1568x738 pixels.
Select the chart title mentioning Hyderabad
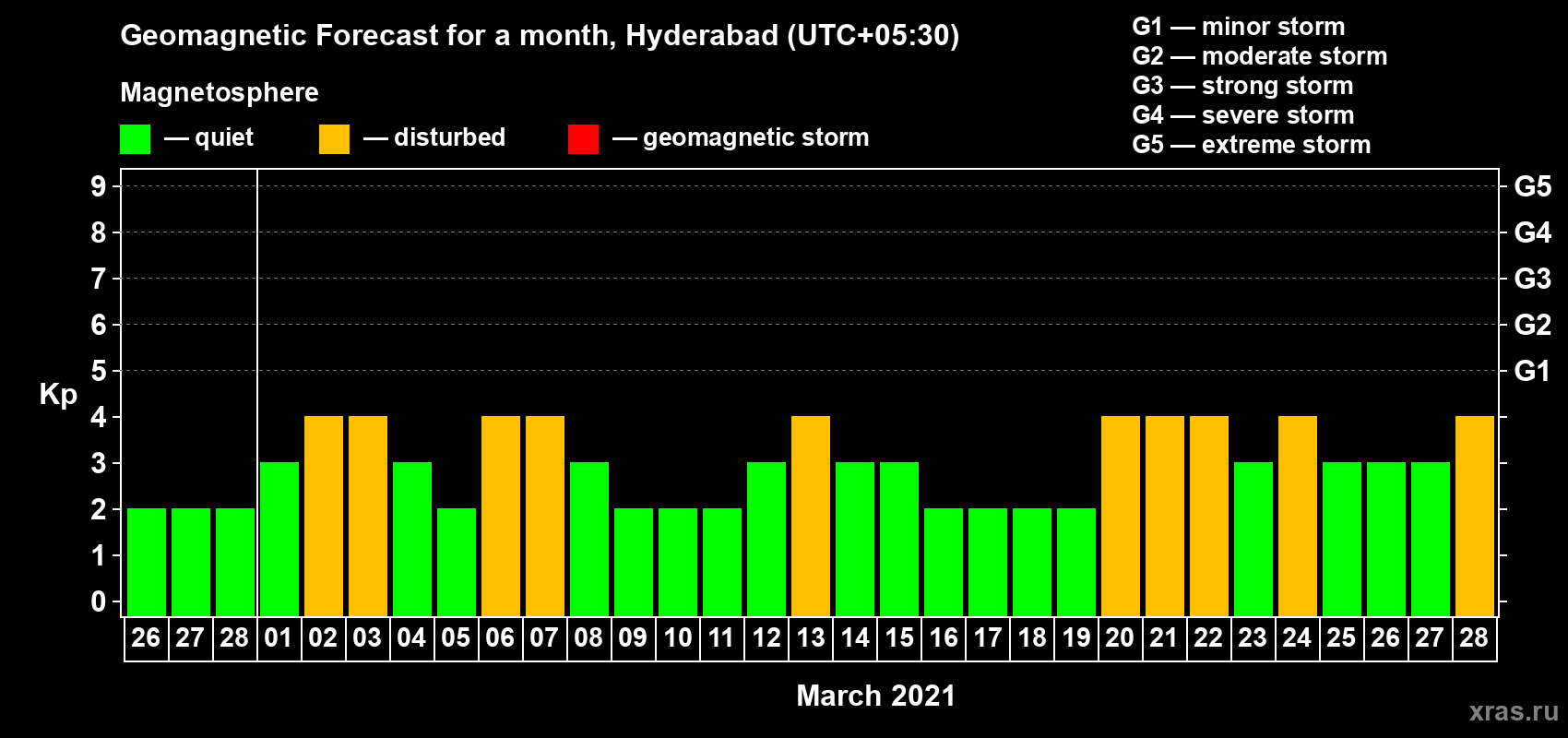coord(540,36)
